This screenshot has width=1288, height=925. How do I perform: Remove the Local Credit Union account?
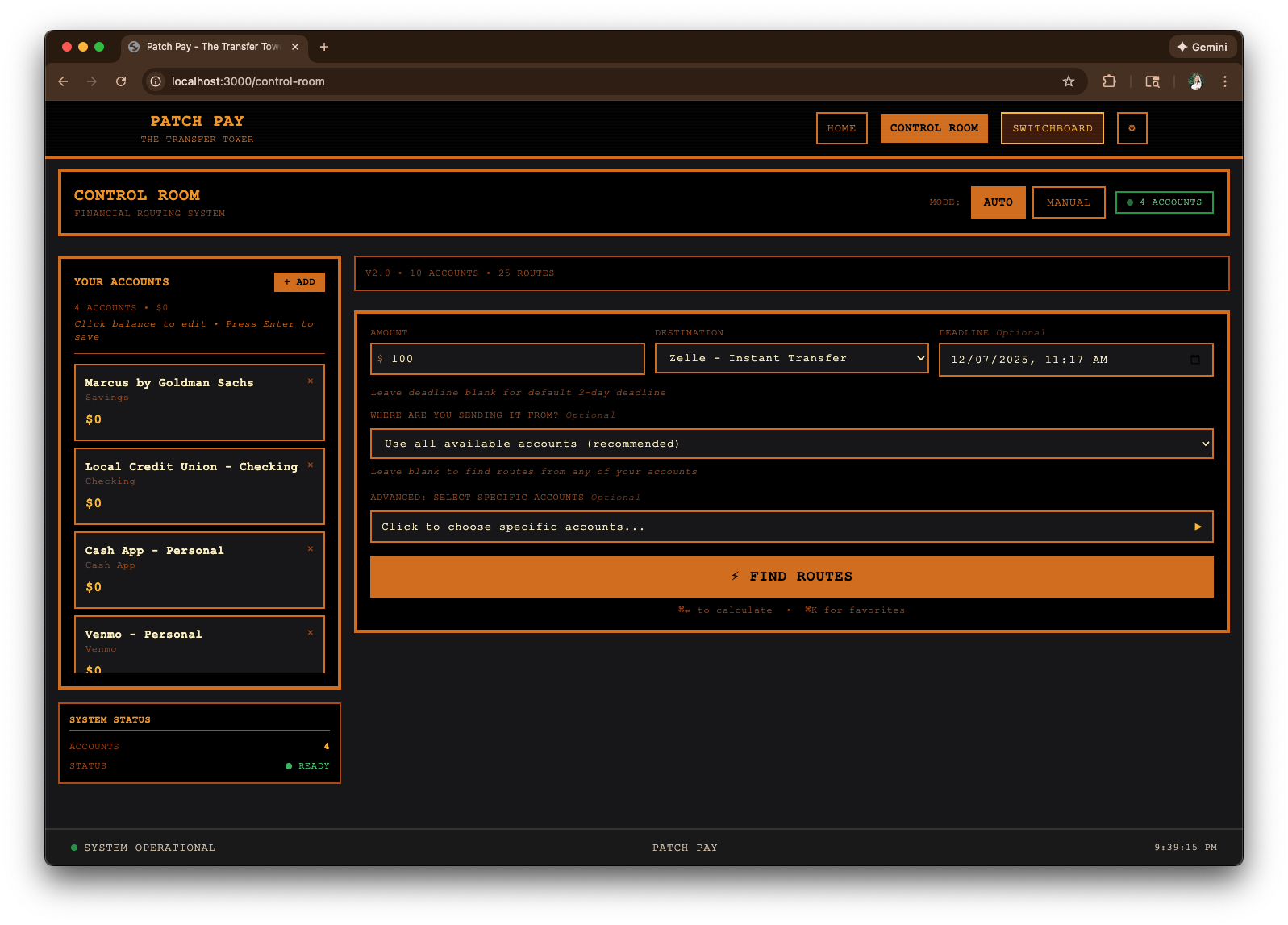311,465
